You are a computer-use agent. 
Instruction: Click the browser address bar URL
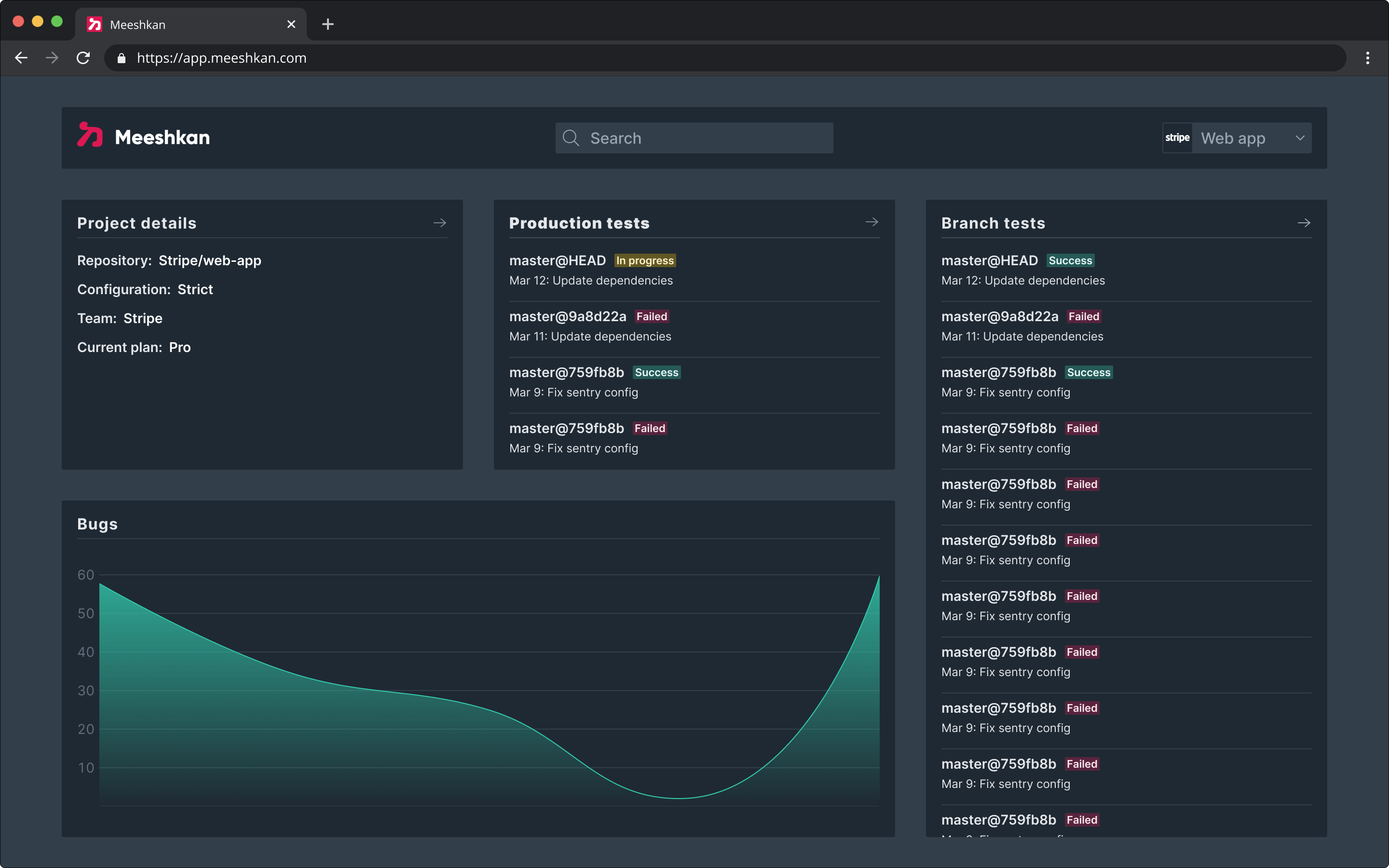click(221, 58)
